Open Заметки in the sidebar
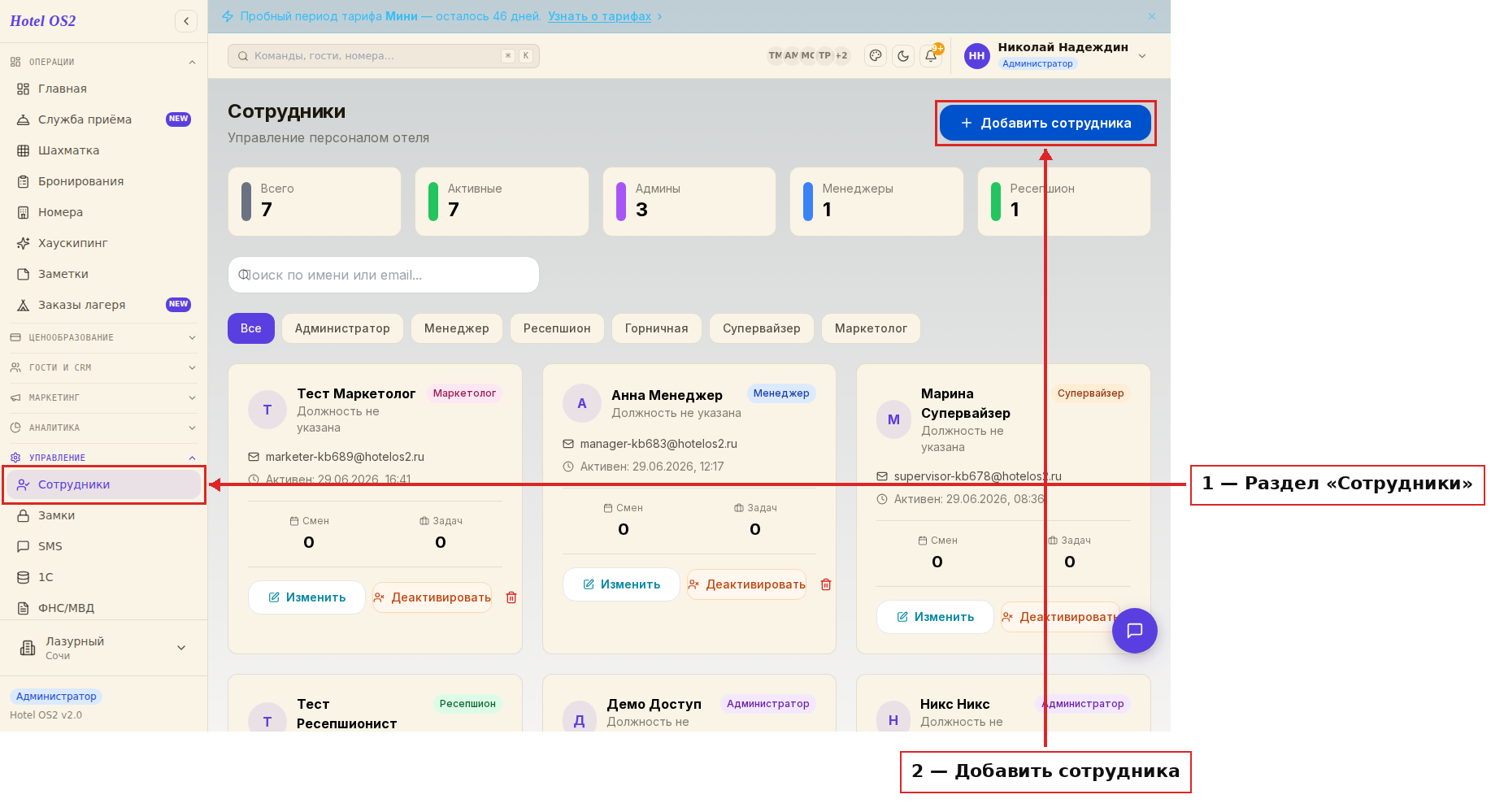Screen dimensions: 1504x812 coord(104,274)
